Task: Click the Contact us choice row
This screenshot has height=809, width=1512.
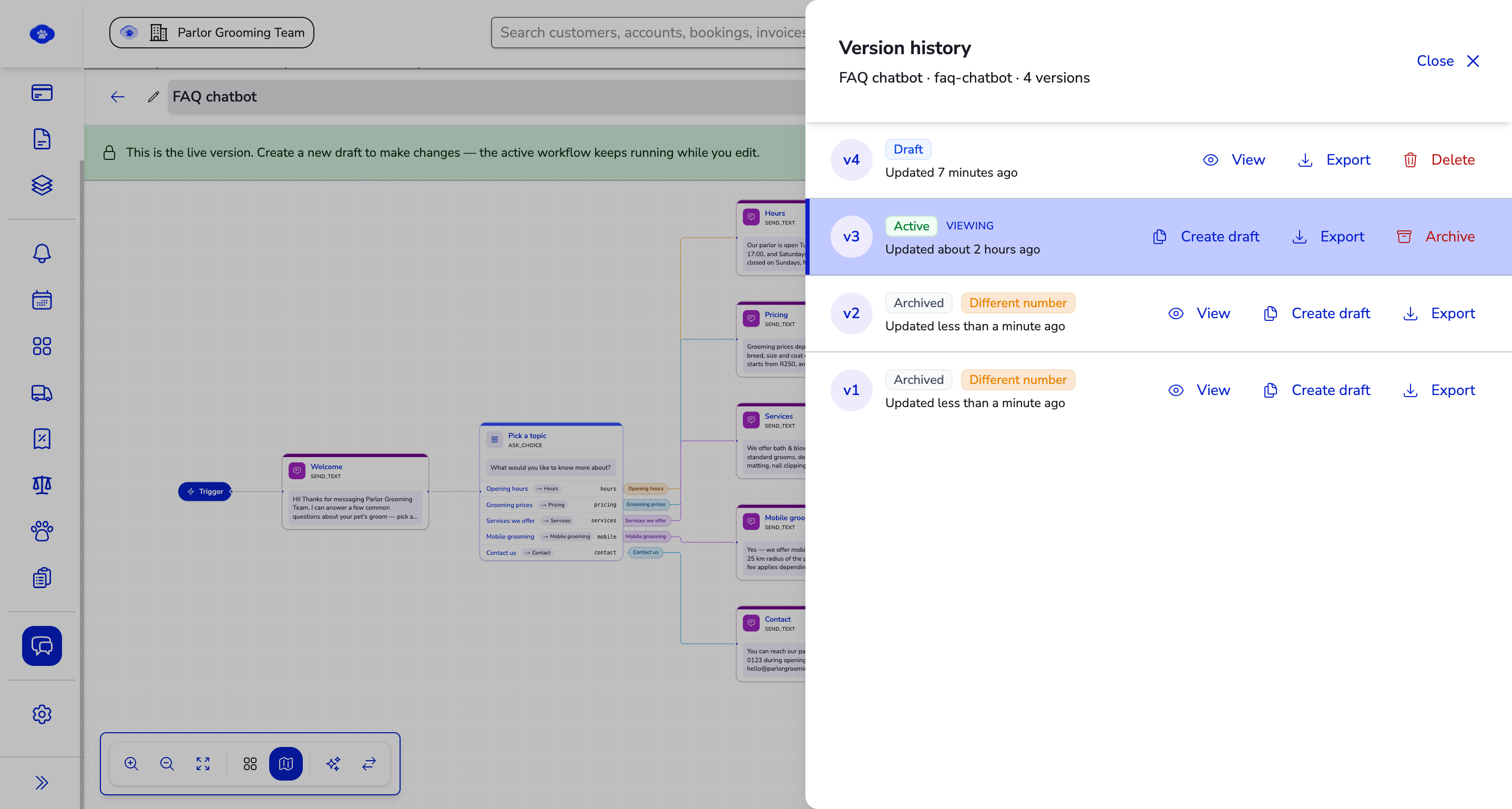Action: point(551,552)
